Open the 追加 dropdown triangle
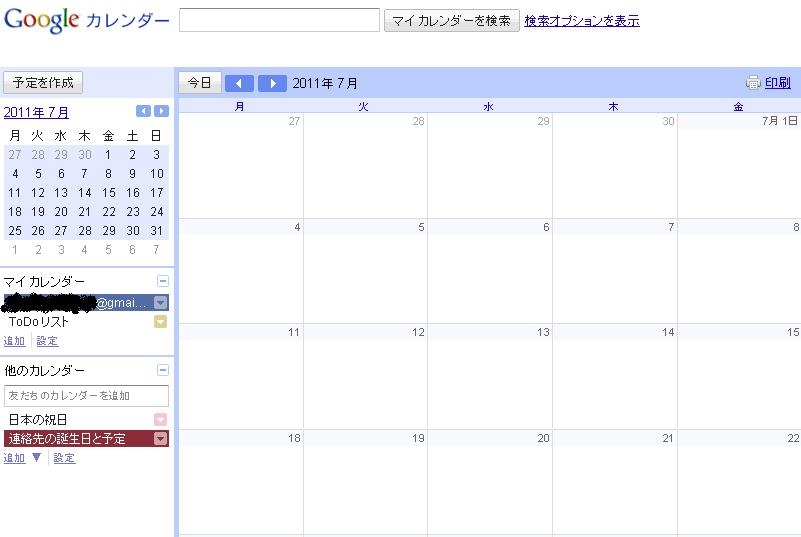801x537 pixels. [36, 457]
